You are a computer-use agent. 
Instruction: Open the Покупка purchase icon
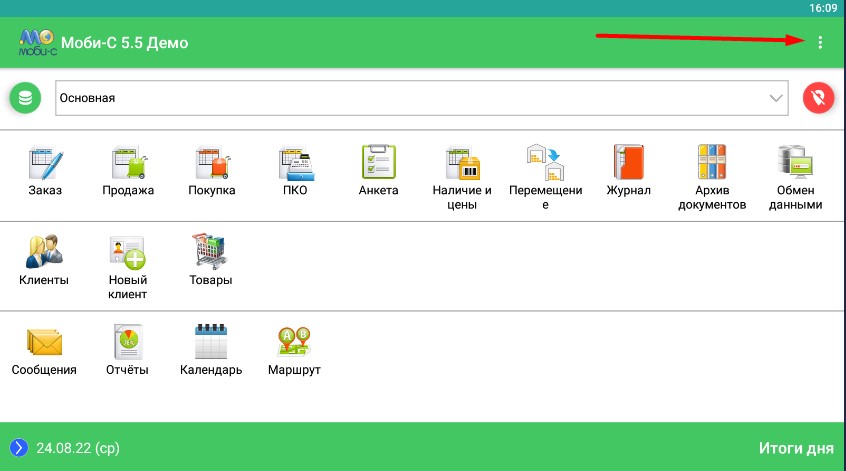coord(212,170)
